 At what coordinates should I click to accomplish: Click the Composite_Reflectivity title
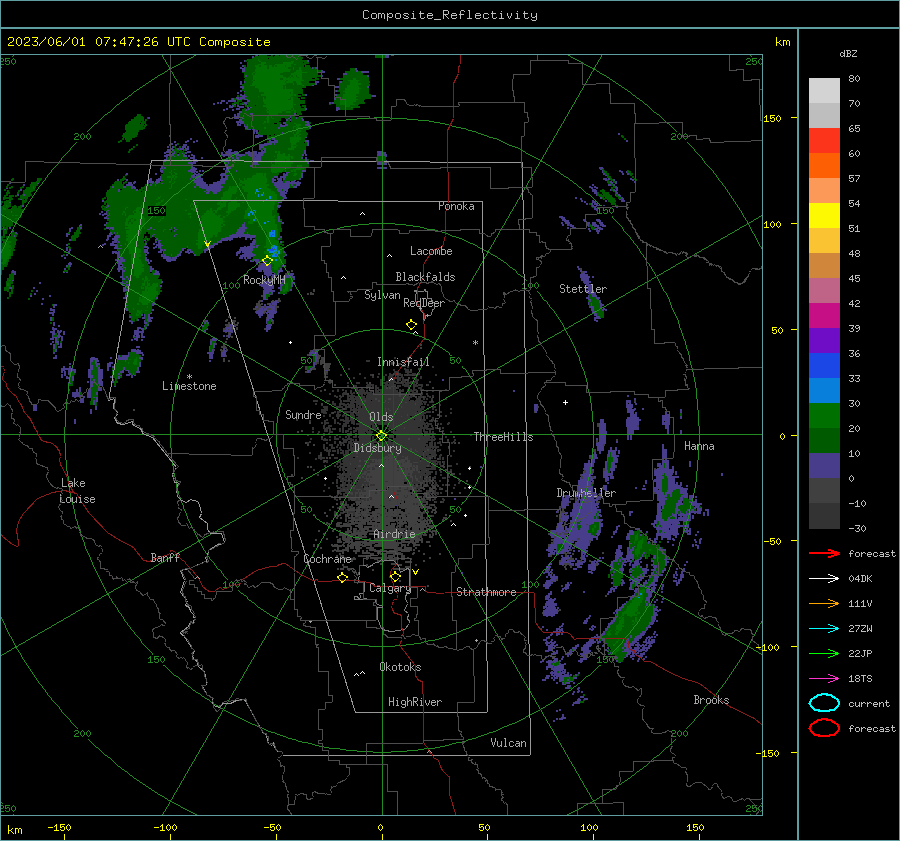(x=449, y=15)
